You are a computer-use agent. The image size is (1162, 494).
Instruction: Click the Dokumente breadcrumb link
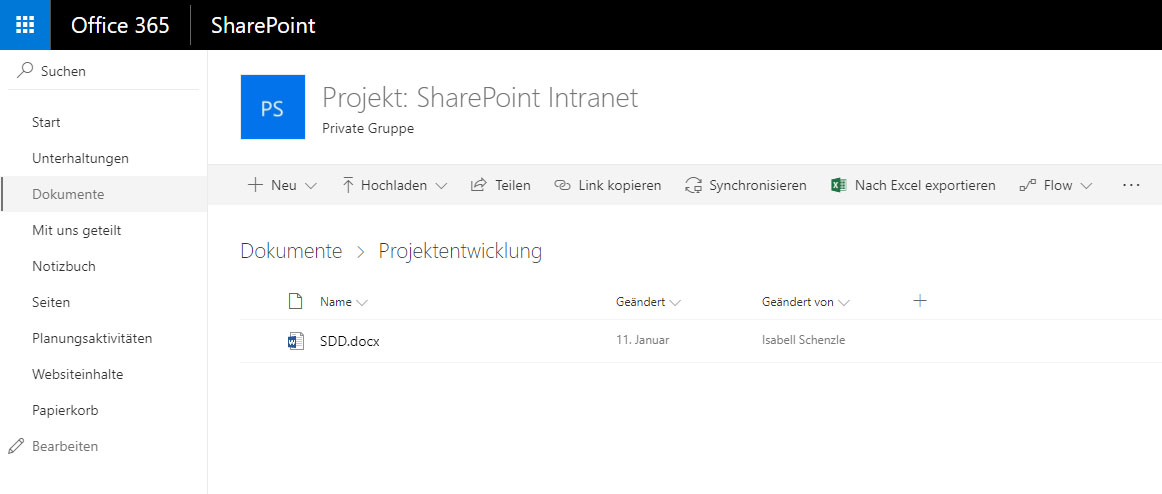291,251
